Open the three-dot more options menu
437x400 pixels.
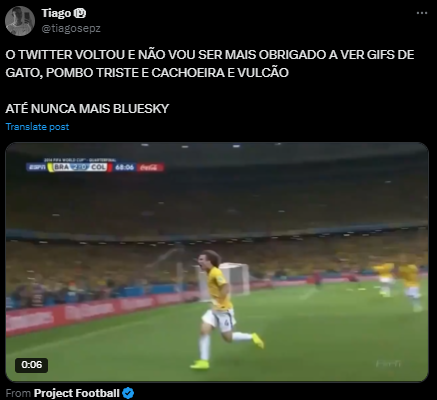422,13
